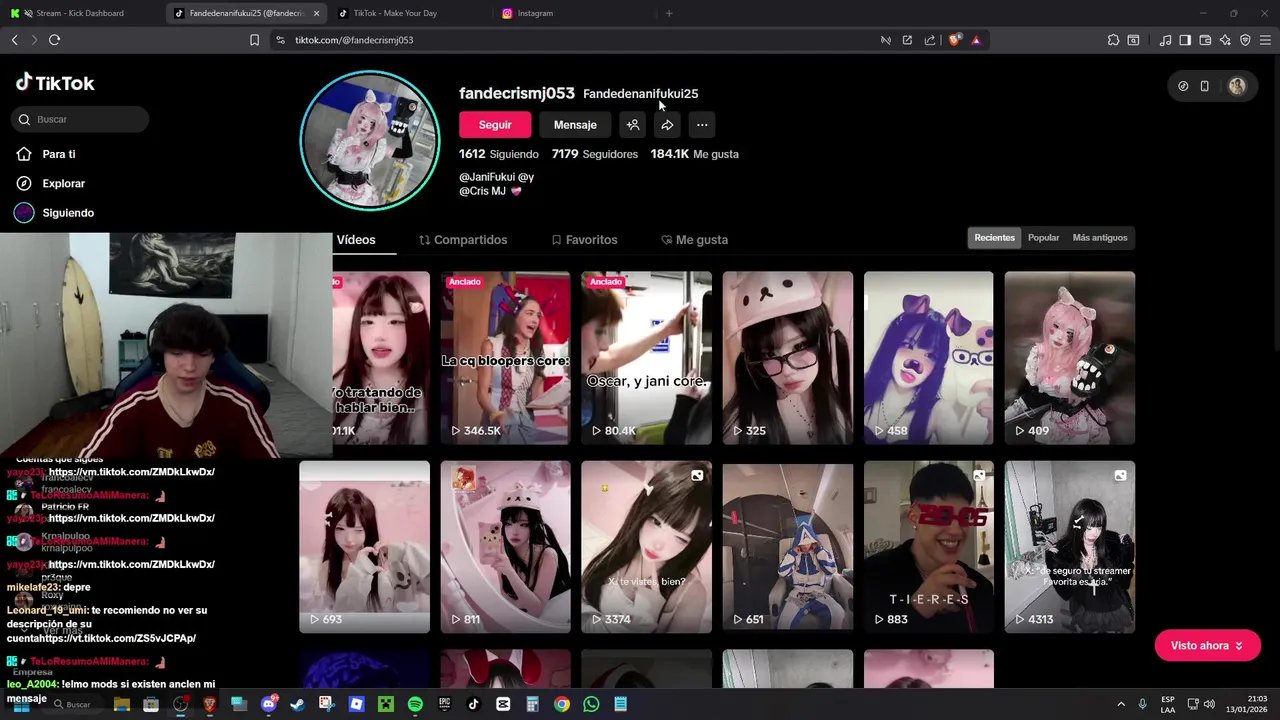The image size is (1280, 720).
Task: Click the TikTok Buscar search field
Action: 80,119
